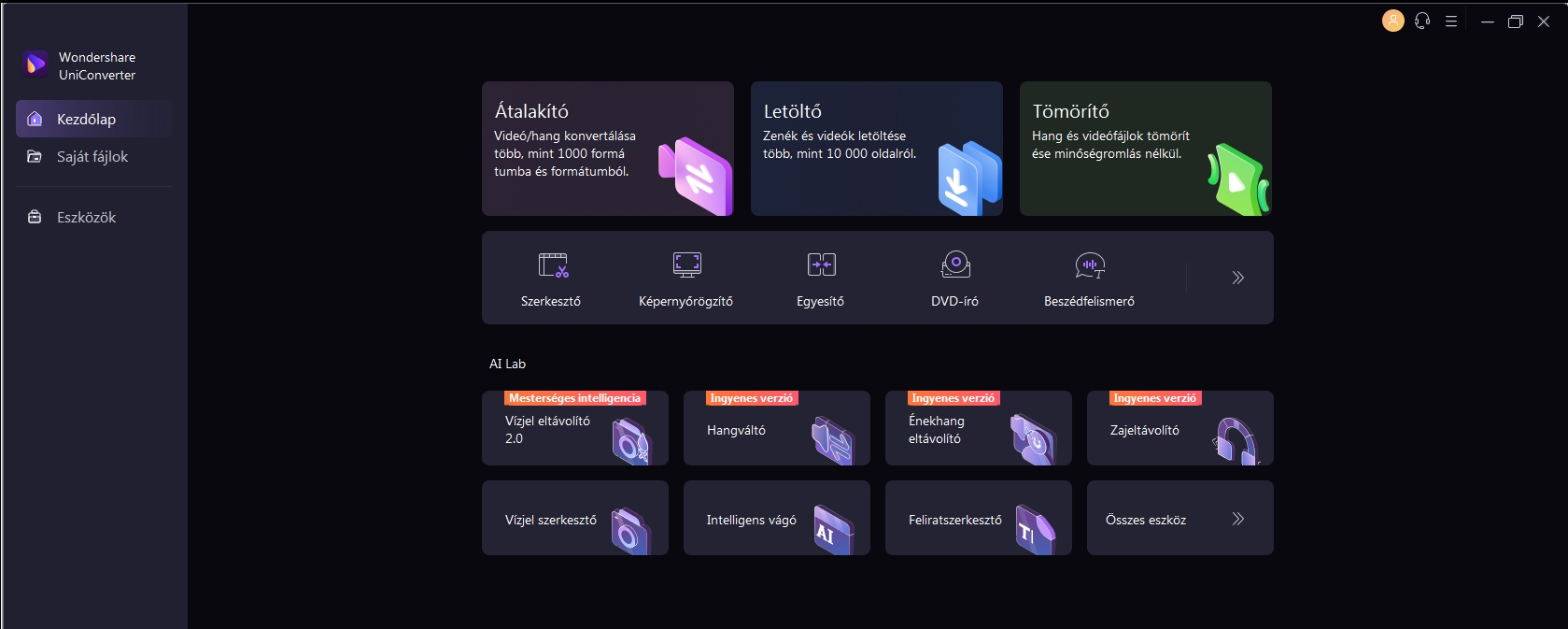Screen dimensions: 1568x629
Task: Open the hamburger menu in title bar
Action: 1451,21
